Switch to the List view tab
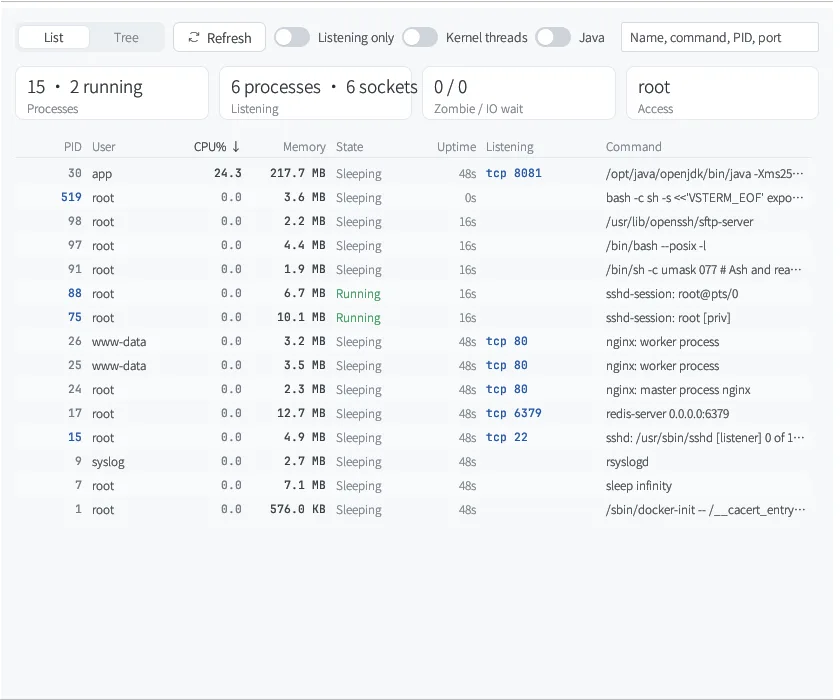840x700 pixels. coord(54,37)
